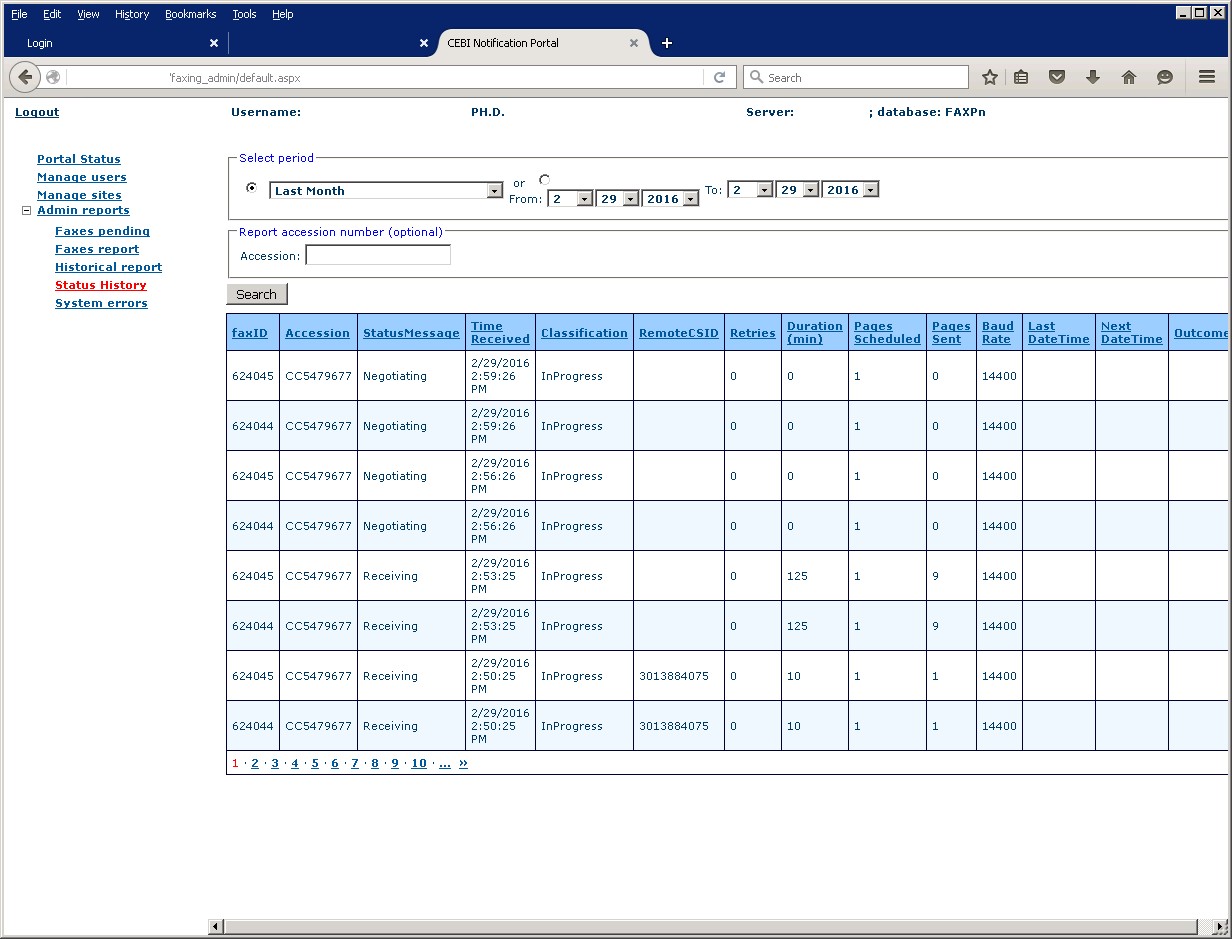The image size is (1232, 939).
Task: Open the To month dropdown
Action: [750, 190]
